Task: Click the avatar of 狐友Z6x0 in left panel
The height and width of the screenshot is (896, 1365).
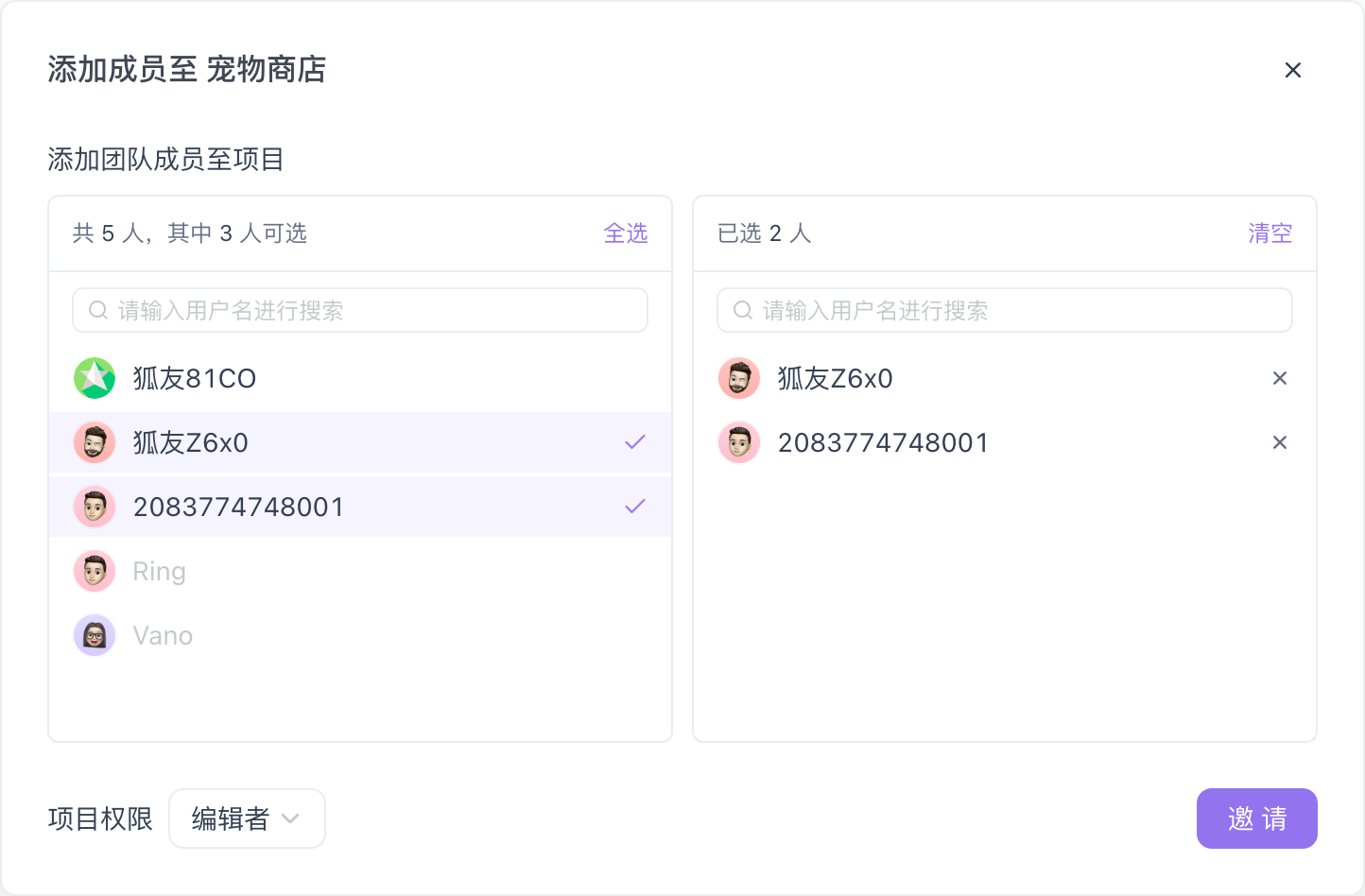Action: pyautogui.click(x=95, y=442)
